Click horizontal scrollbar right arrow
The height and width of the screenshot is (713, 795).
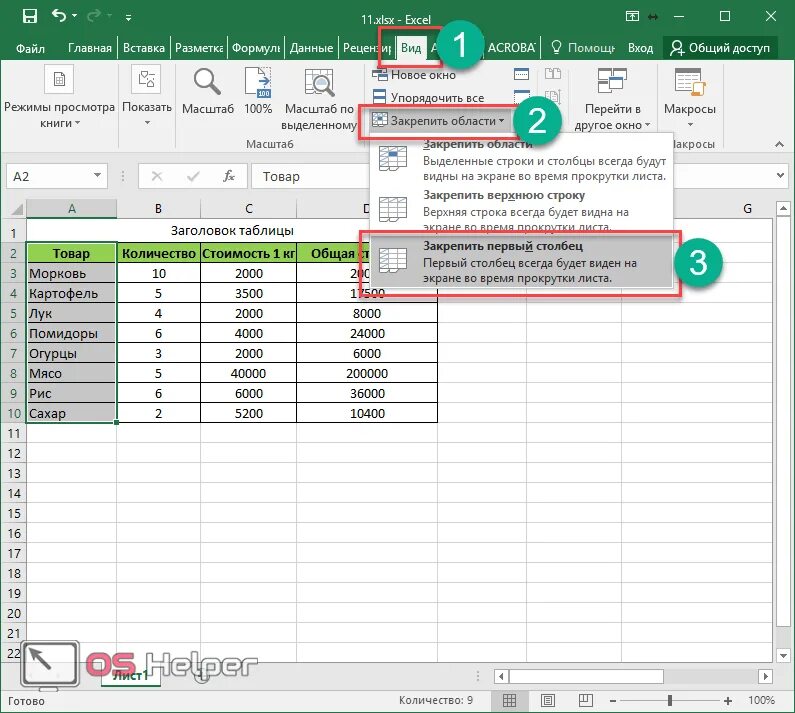click(766, 676)
